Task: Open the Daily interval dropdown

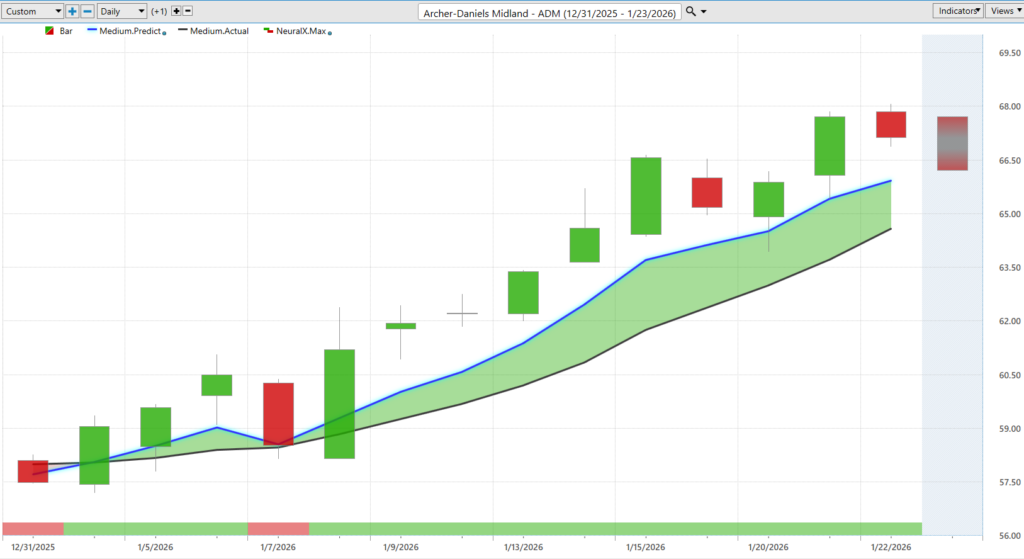Action: click(122, 11)
